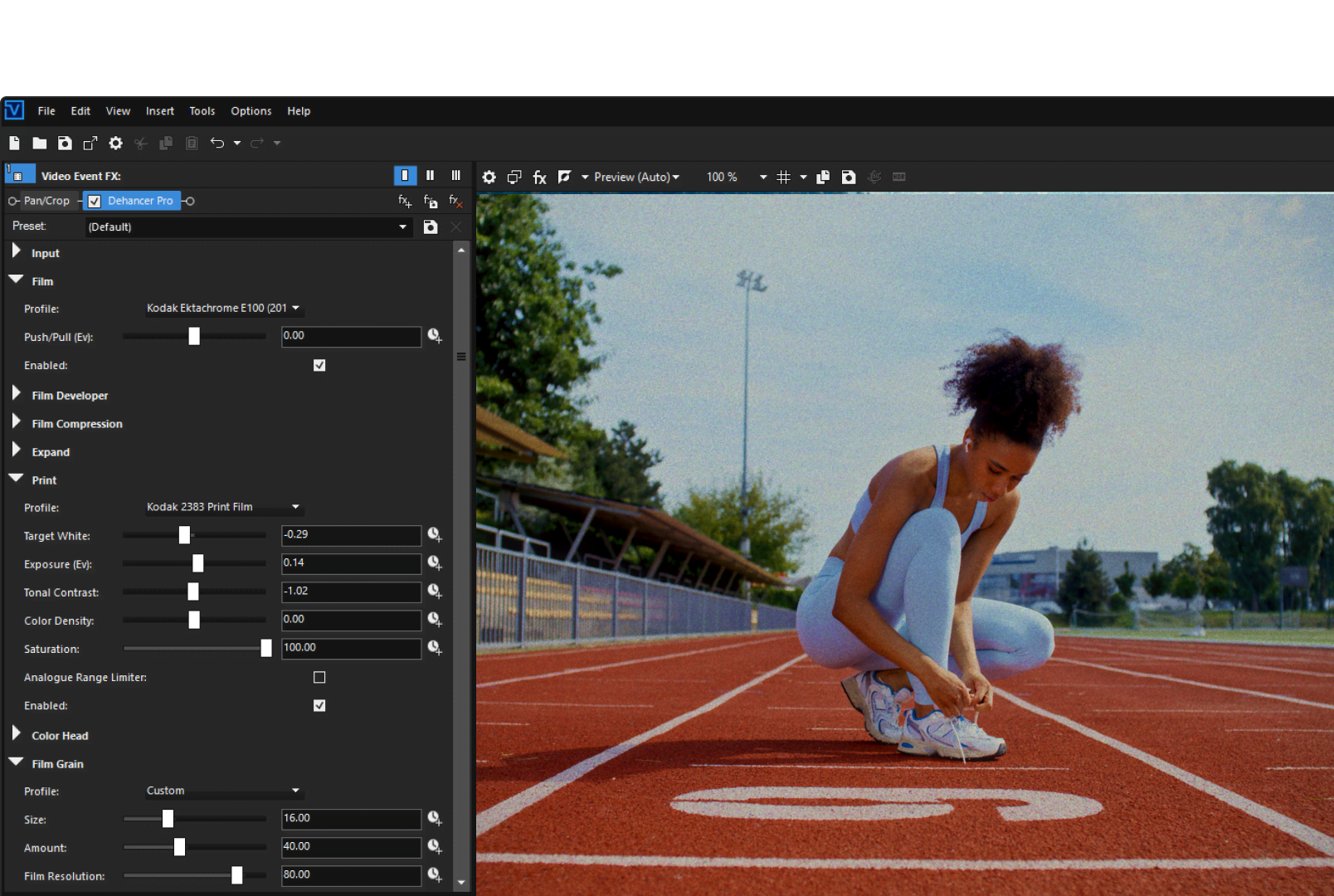The image size is (1334, 896).
Task: Animate the Exposure clock icon
Action: click(x=435, y=563)
